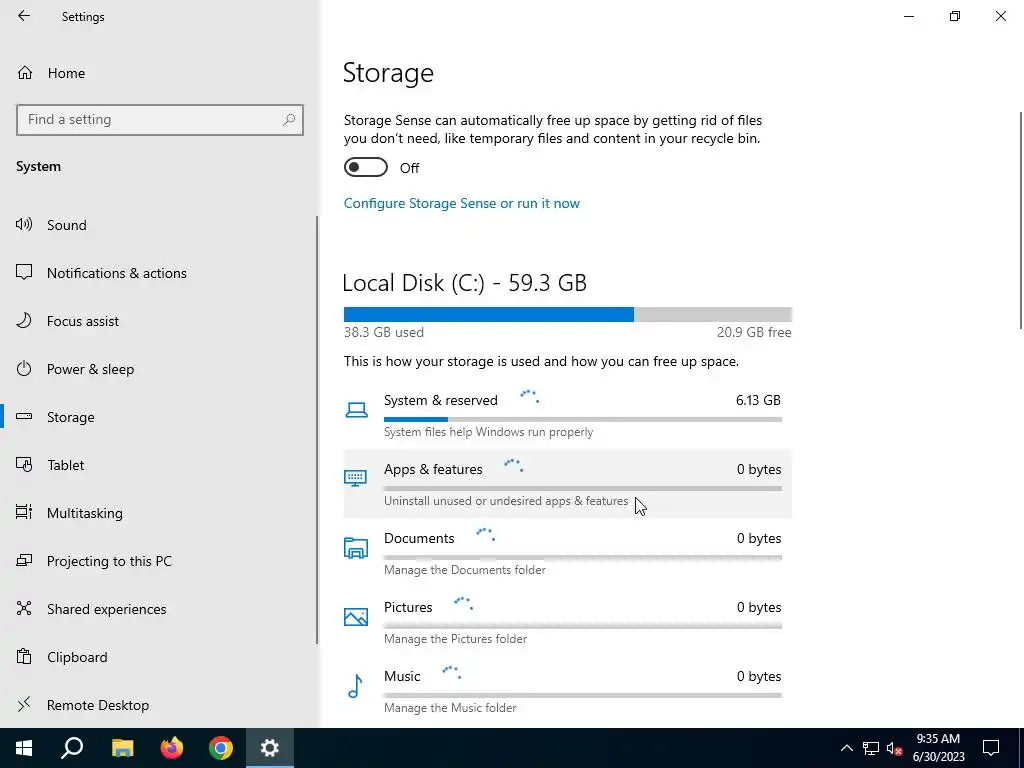
Task: Click the Remote Desktop icon in sidebar
Action: (24, 704)
